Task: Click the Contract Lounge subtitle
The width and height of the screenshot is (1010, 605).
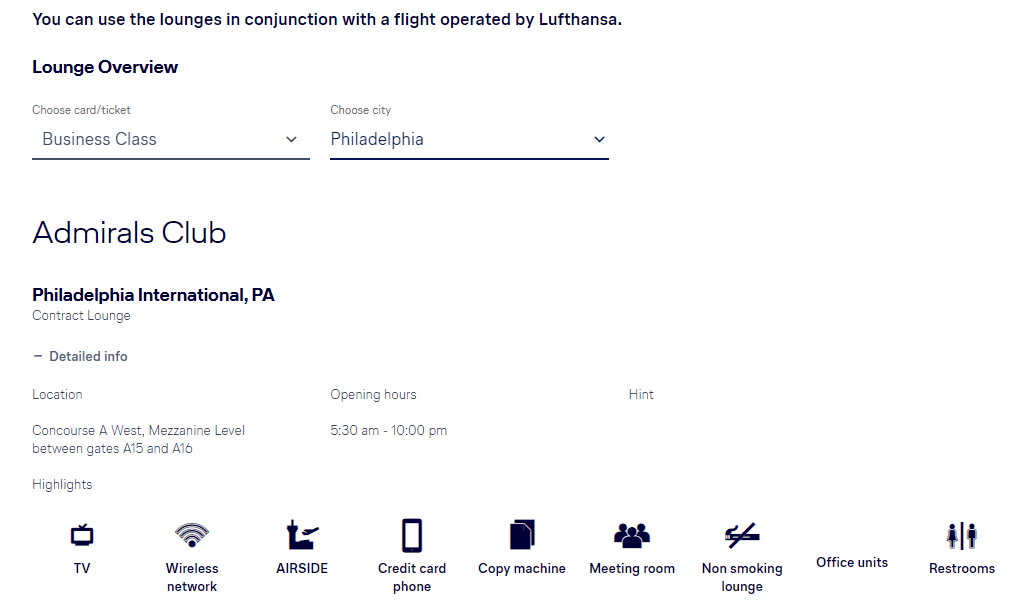Action: click(81, 316)
